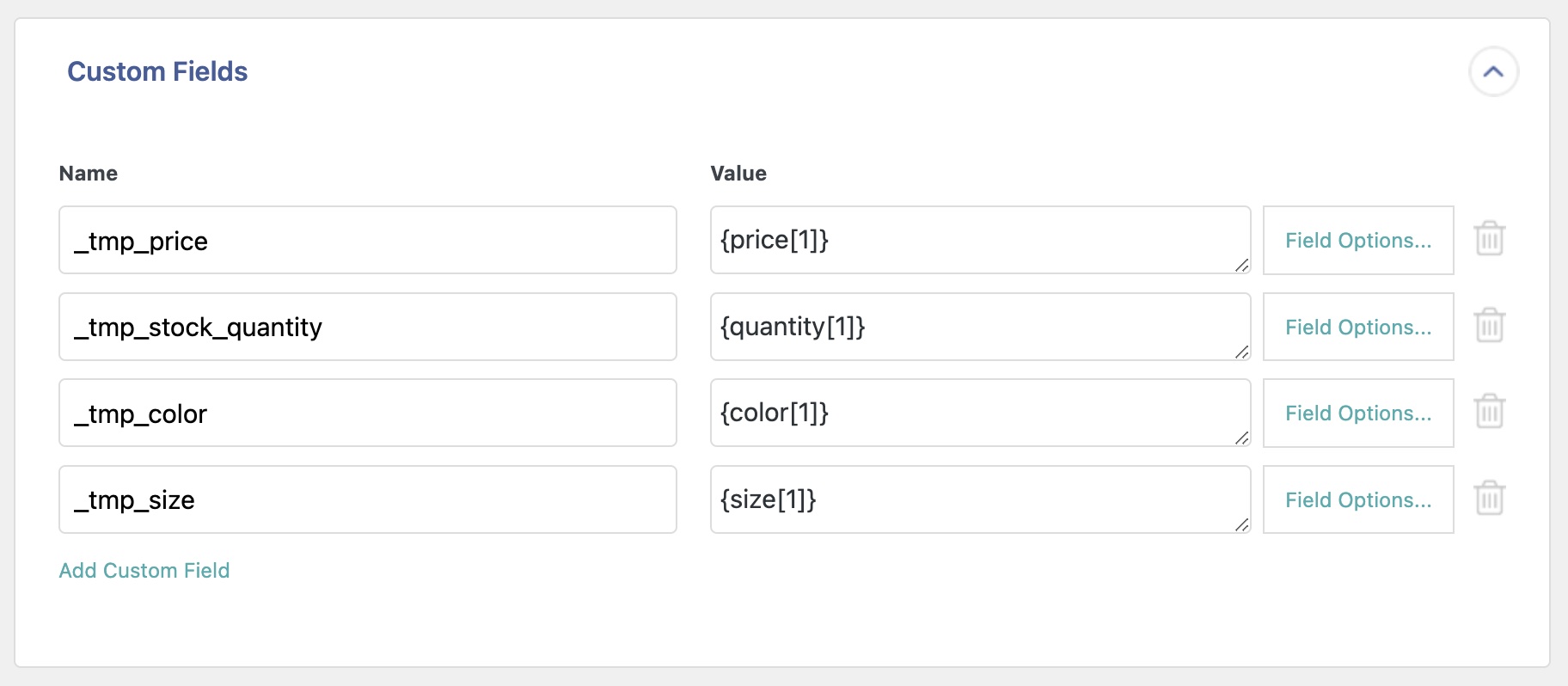Click into the _tmp_size name field

pos(367,499)
